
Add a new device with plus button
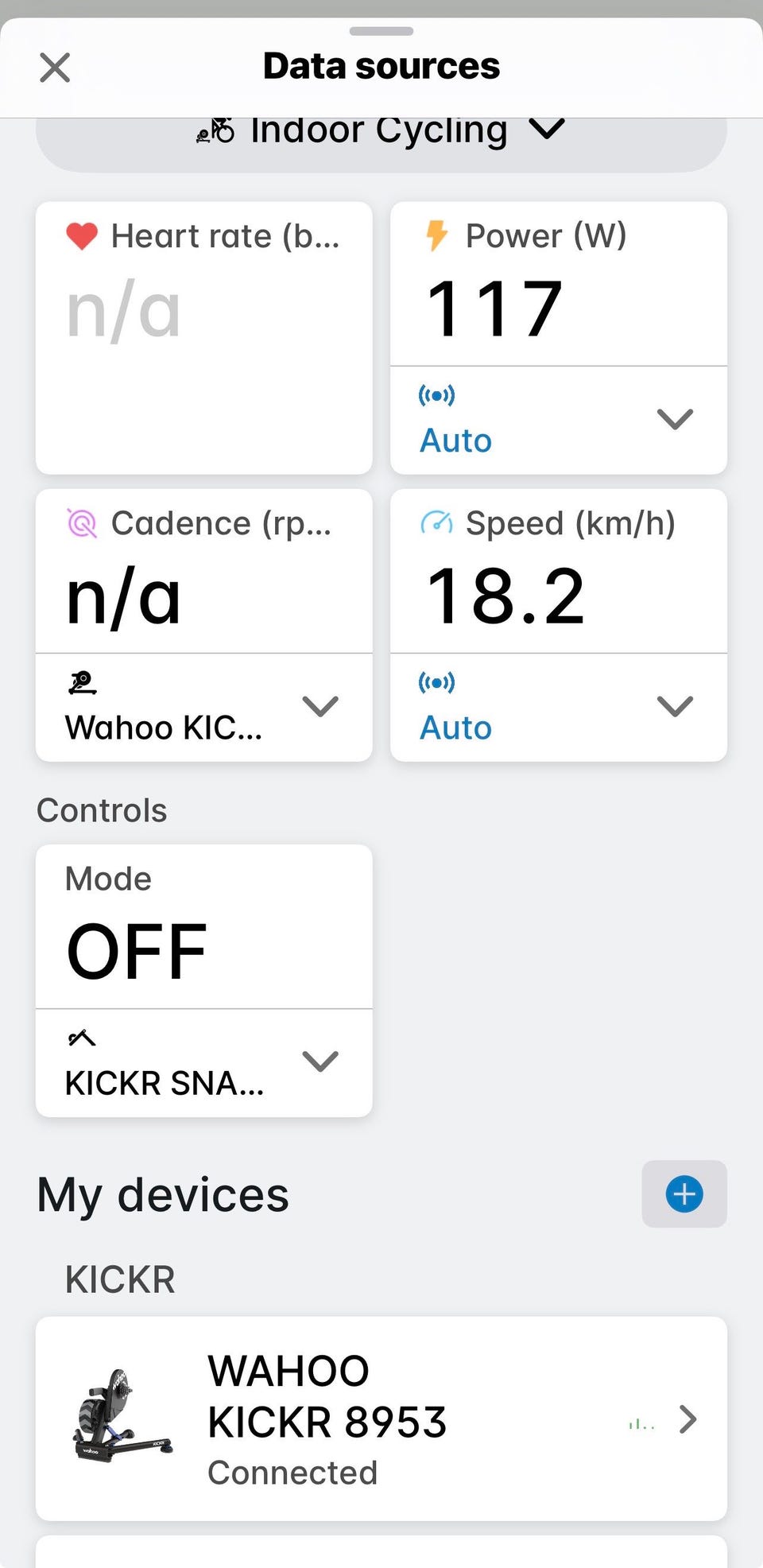point(684,1193)
